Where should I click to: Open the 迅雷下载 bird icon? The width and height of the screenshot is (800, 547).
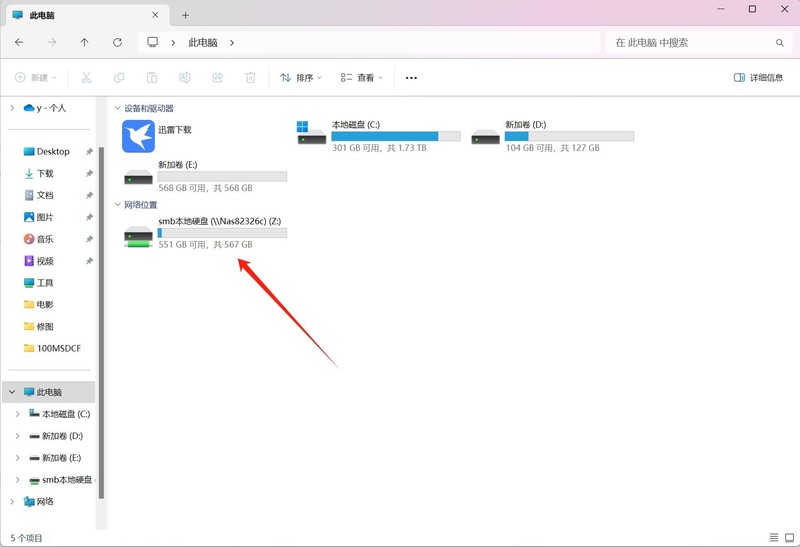[x=138, y=136]
